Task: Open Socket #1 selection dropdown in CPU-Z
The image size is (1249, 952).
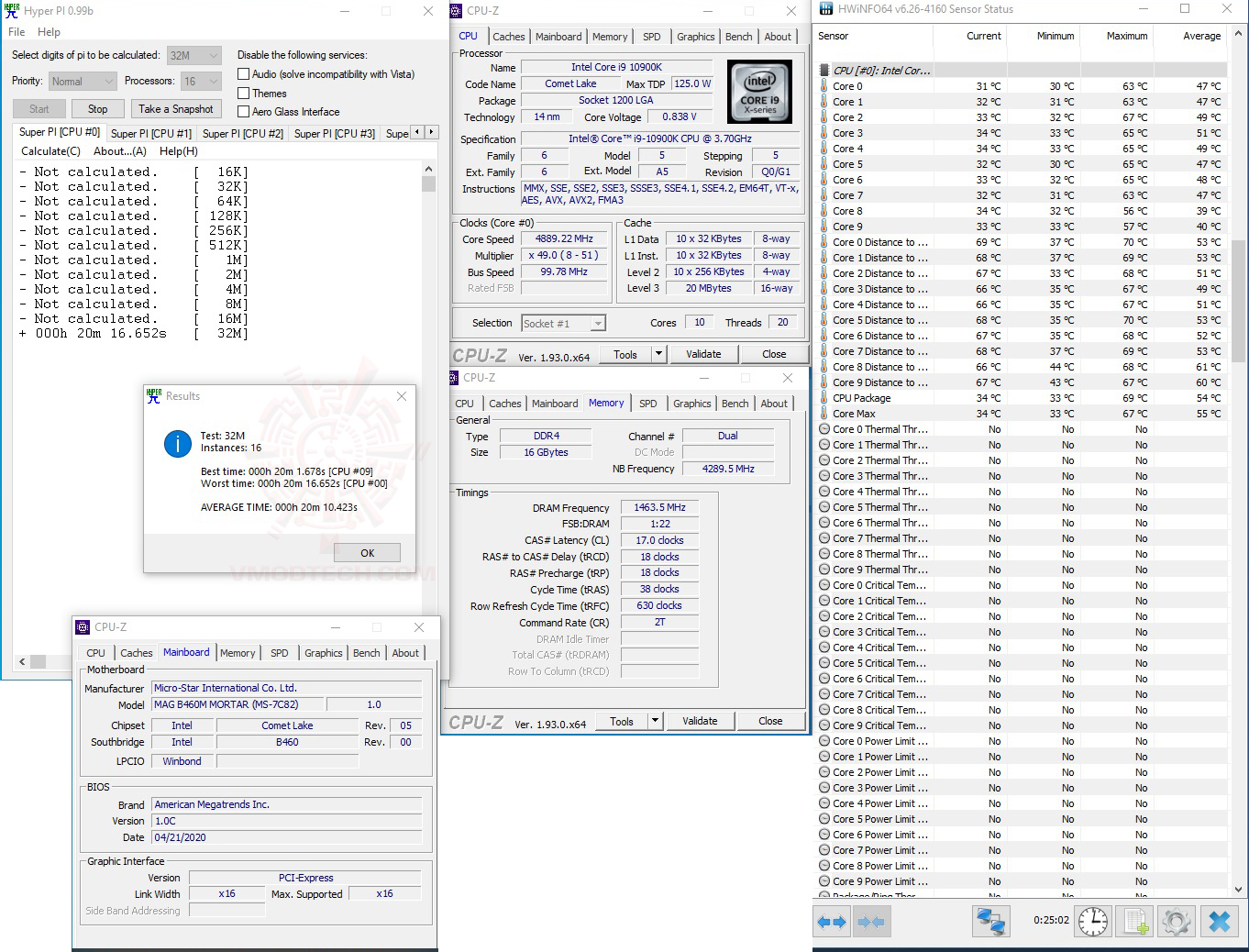Action: click(x=563, y=323)
